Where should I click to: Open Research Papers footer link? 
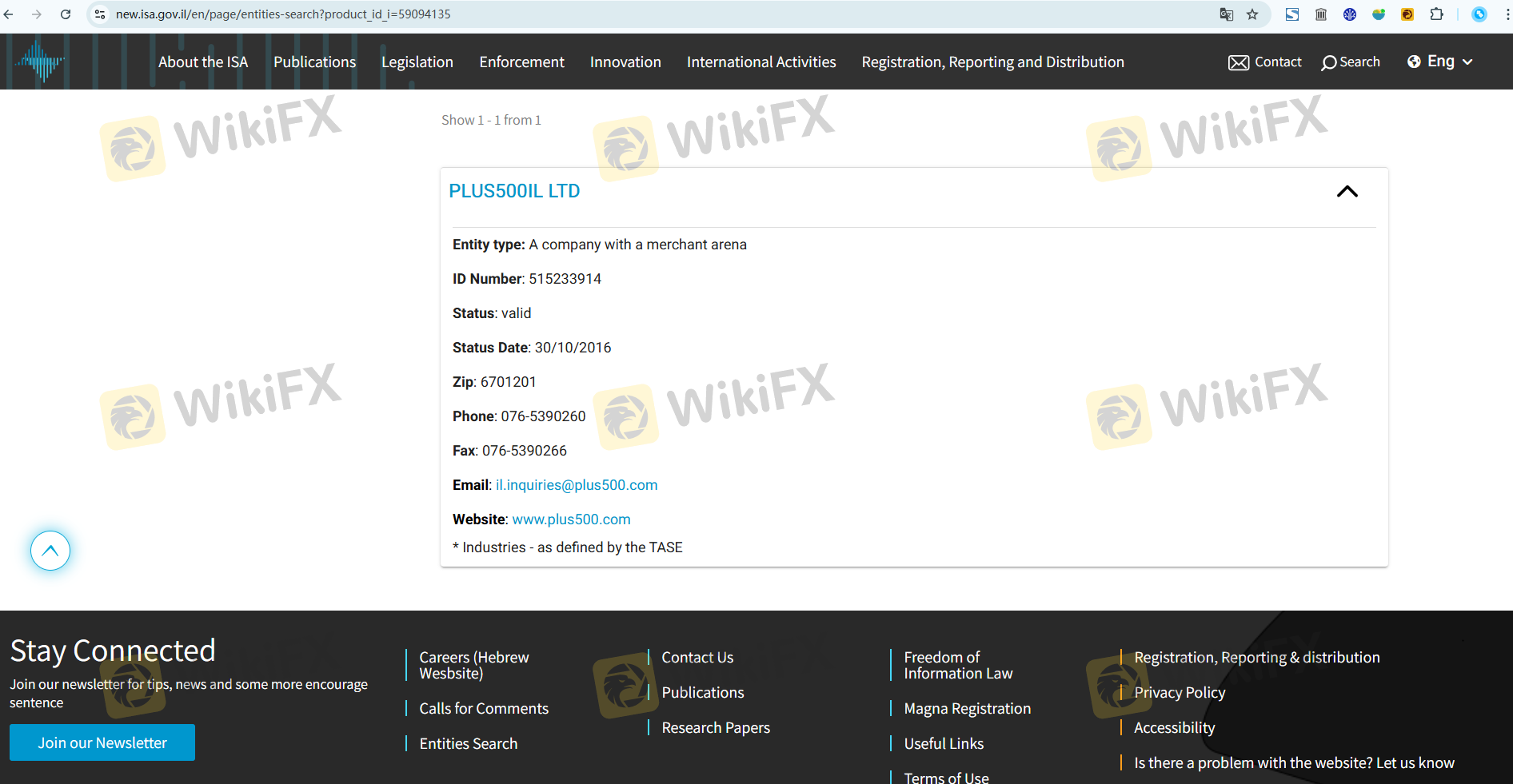coord(716,727)
